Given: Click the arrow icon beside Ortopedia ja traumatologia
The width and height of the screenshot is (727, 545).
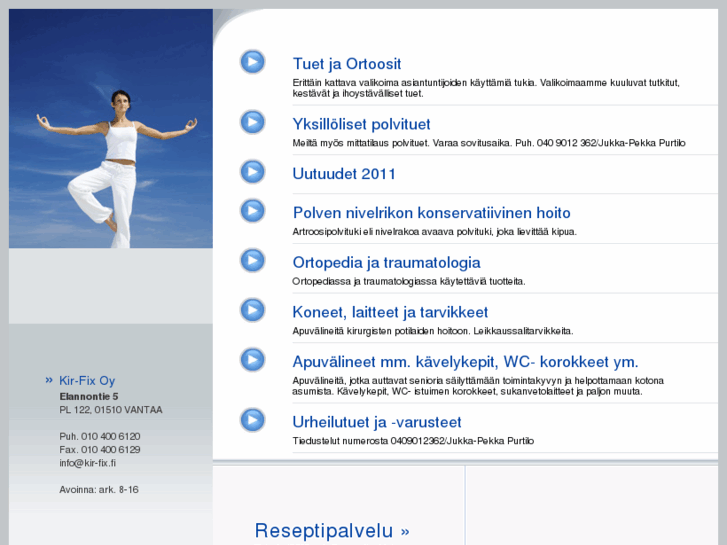Looking at the screenshot, I should point(252,260).
